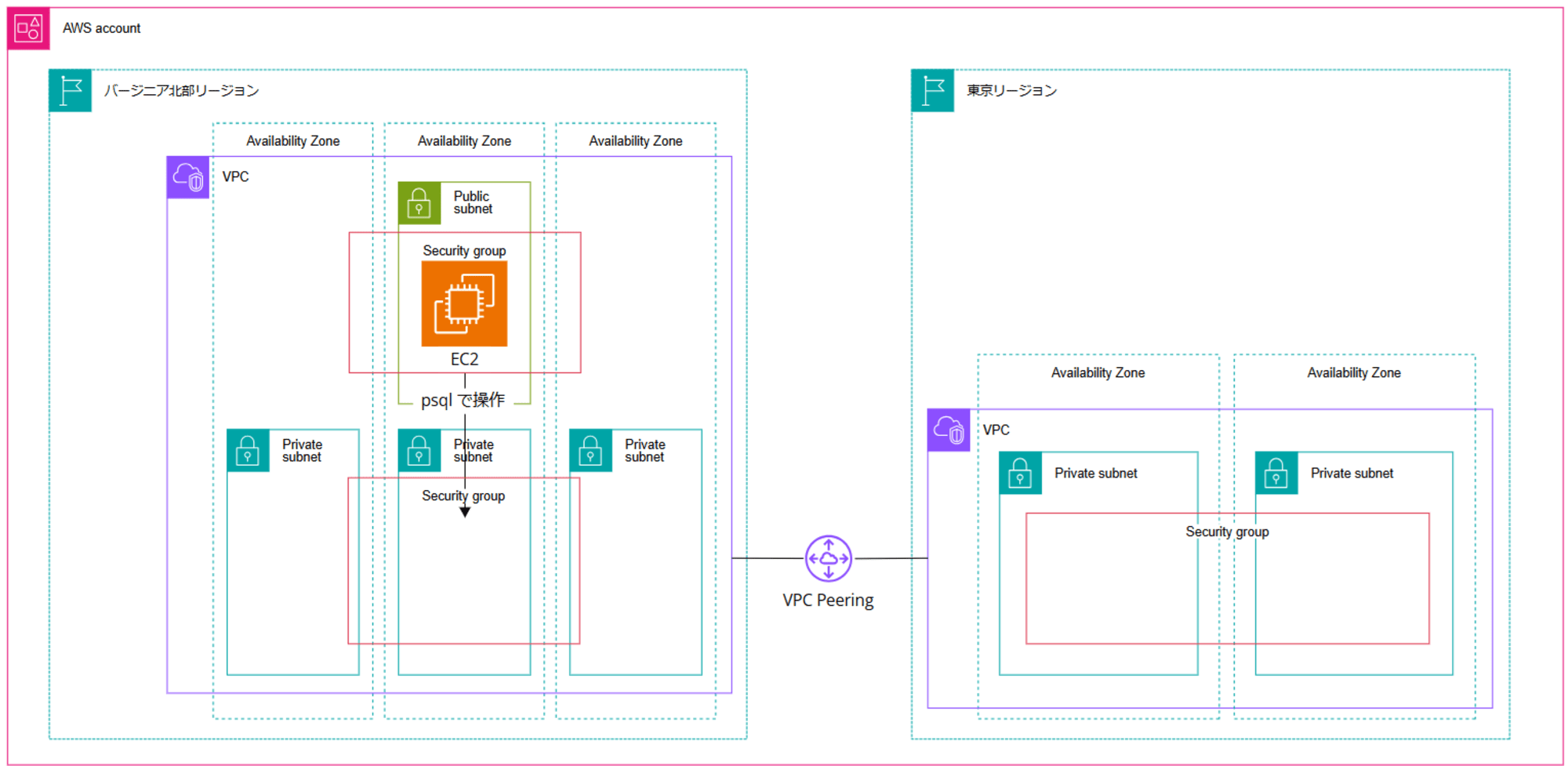
Task: Click right 'Private subnet' label in Tokyo
Action: coord(1352,473)
